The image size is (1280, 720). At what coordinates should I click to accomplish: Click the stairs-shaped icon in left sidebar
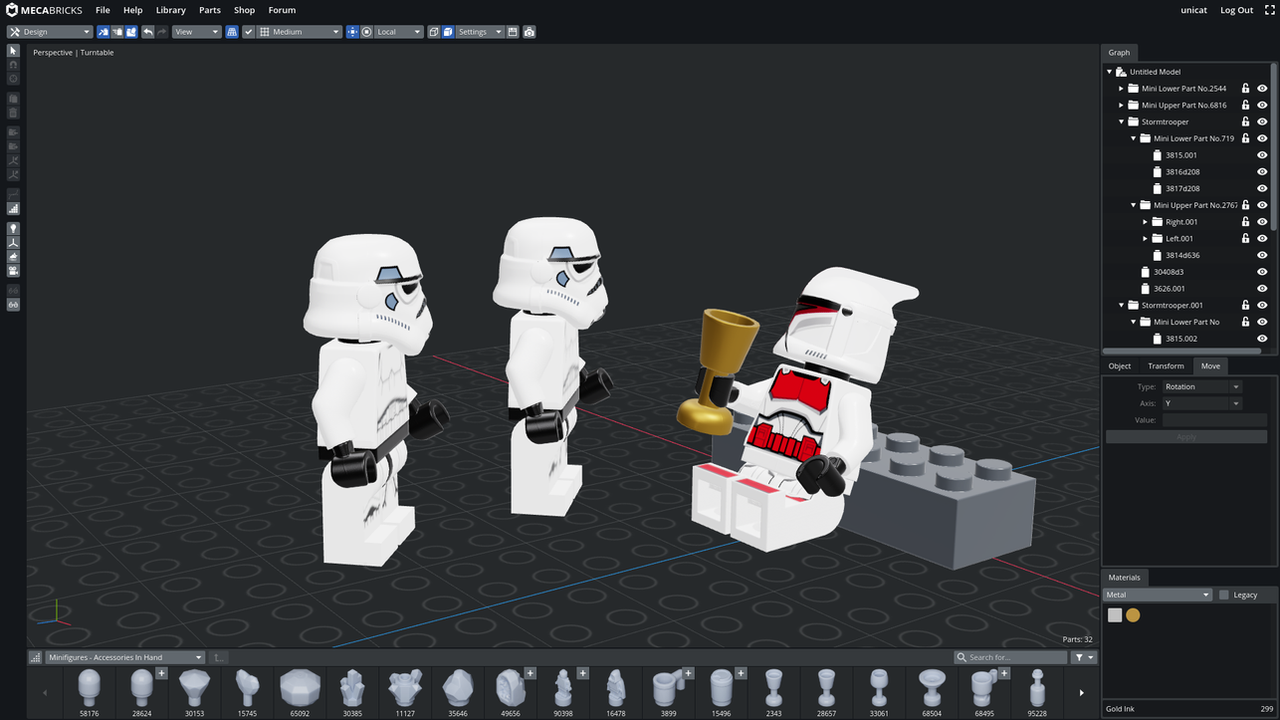13,209
